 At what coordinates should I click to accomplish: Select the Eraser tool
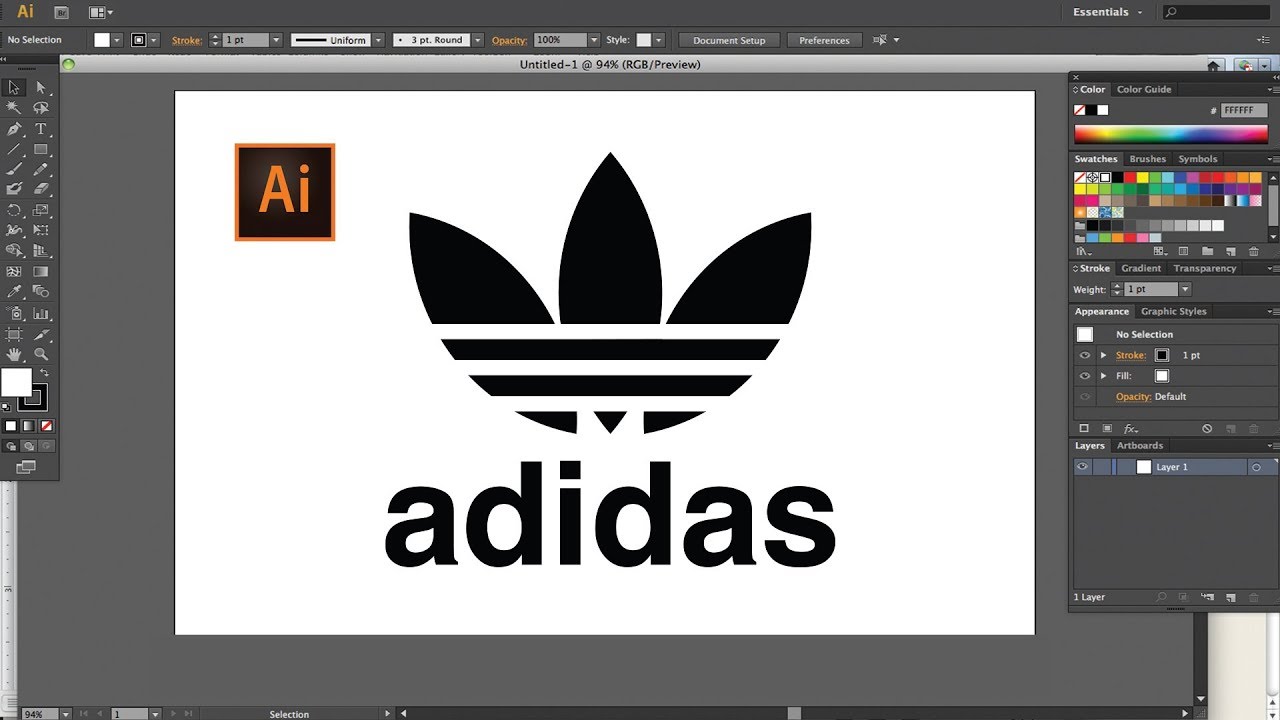coord(41,188)
